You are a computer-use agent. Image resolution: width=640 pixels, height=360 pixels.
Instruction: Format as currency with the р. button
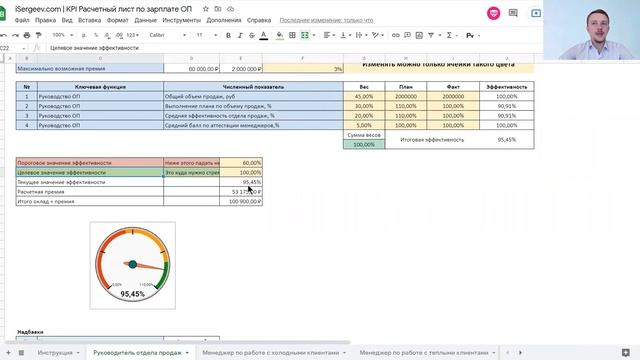coord(84,36)
